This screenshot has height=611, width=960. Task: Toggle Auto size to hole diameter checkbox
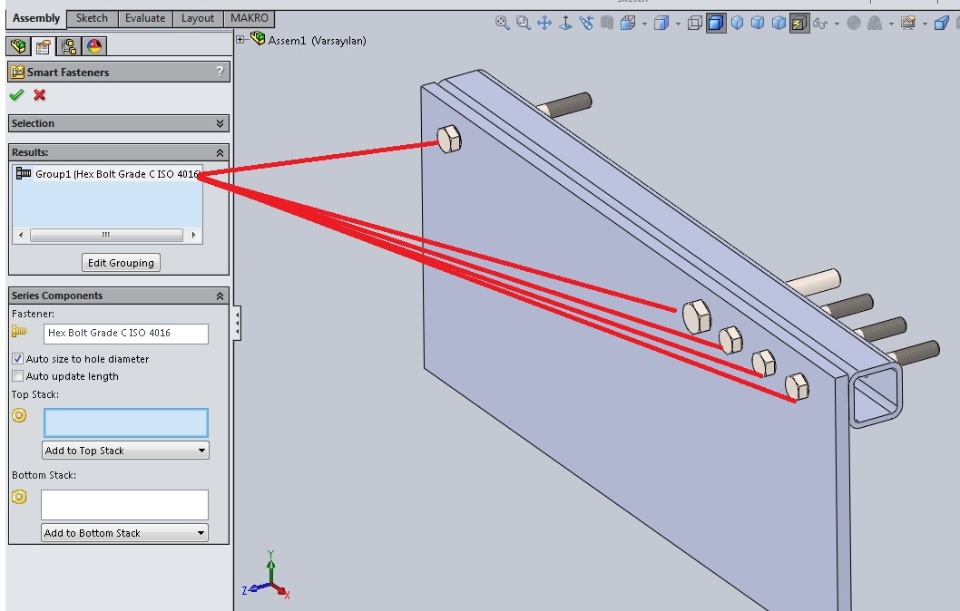pyautogui.click(x=18, y=359)
